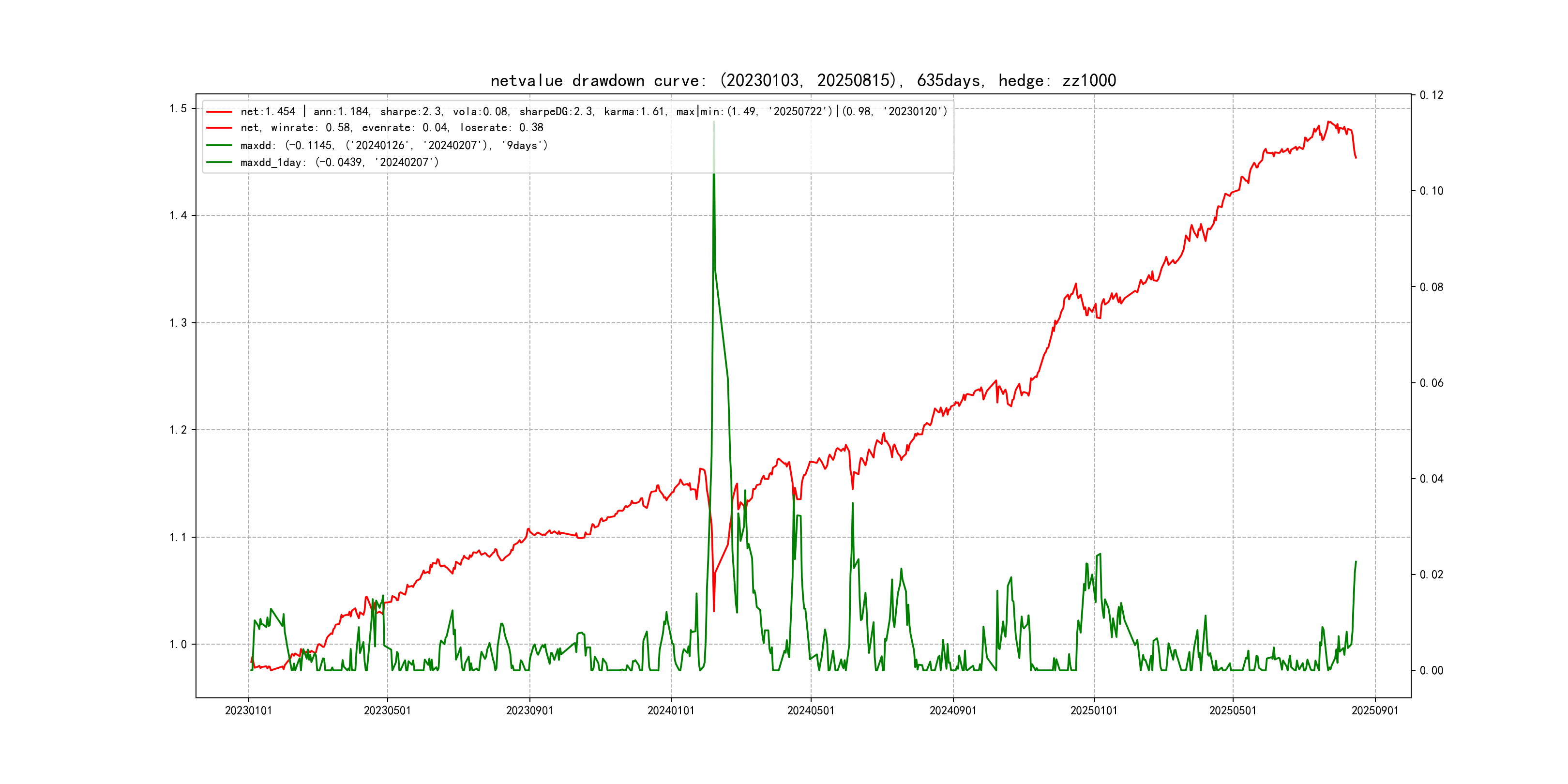The width and height of the screenshot is (1568, 784).
Task: Click the 20250101 x-axis date label
Action: pyautogui.click(x=1094, y=711)
